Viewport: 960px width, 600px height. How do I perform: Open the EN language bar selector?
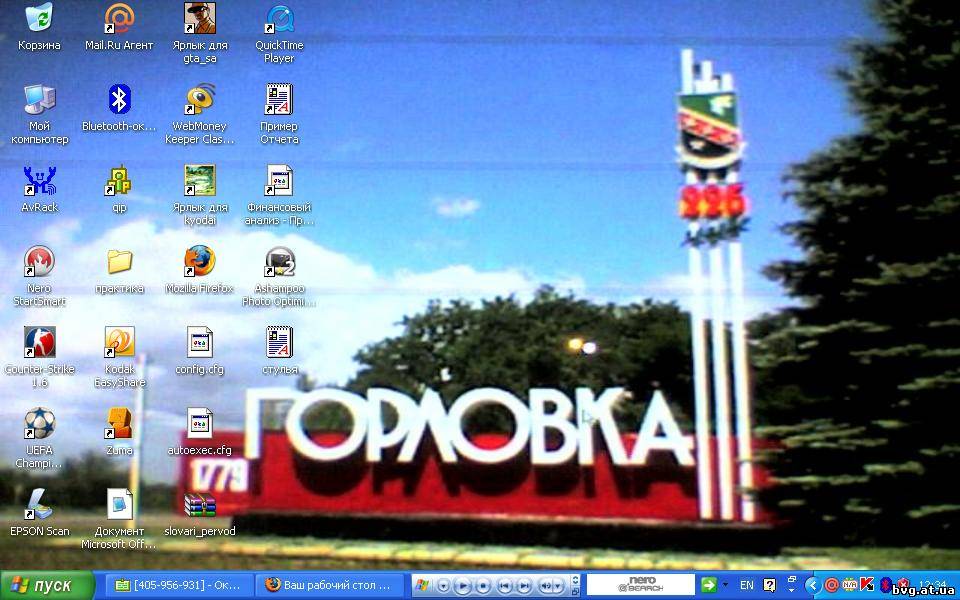click(x=747, y=585)
